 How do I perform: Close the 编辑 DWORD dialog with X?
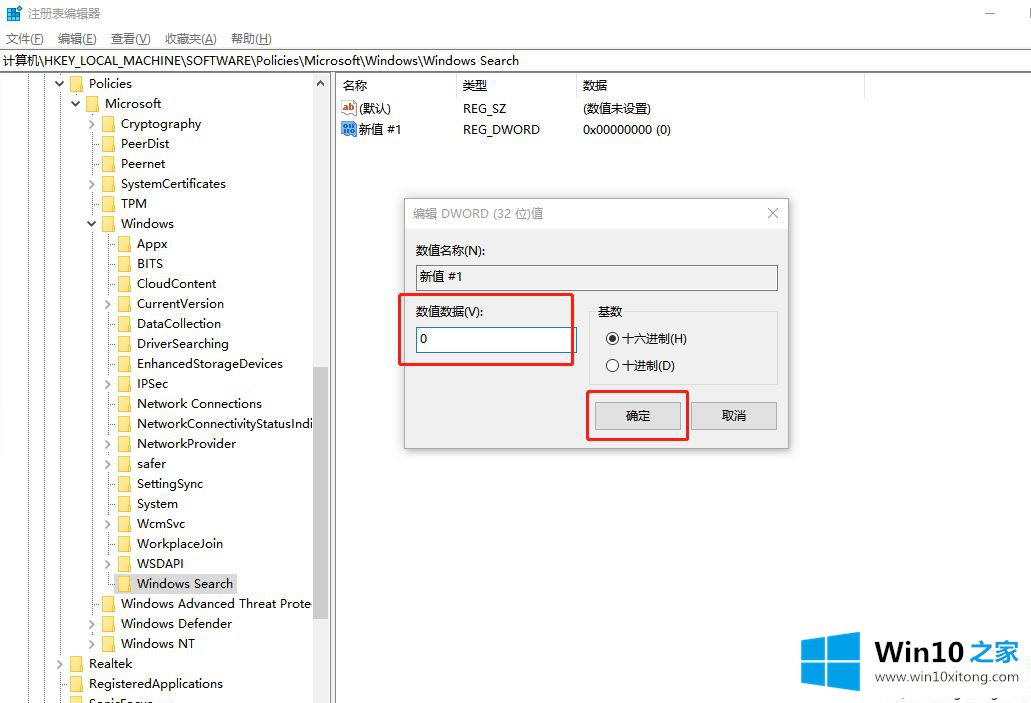coord(772,213)
